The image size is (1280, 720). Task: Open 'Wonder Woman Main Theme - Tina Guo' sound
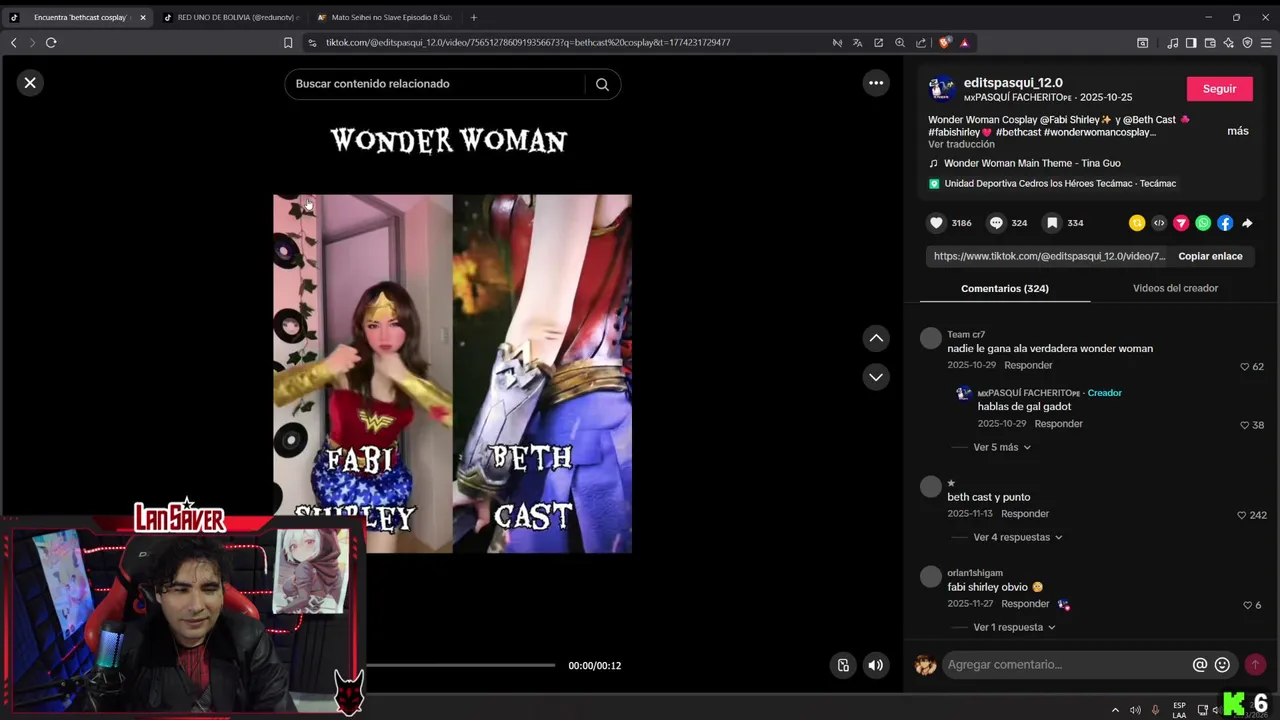point(1032,163)
